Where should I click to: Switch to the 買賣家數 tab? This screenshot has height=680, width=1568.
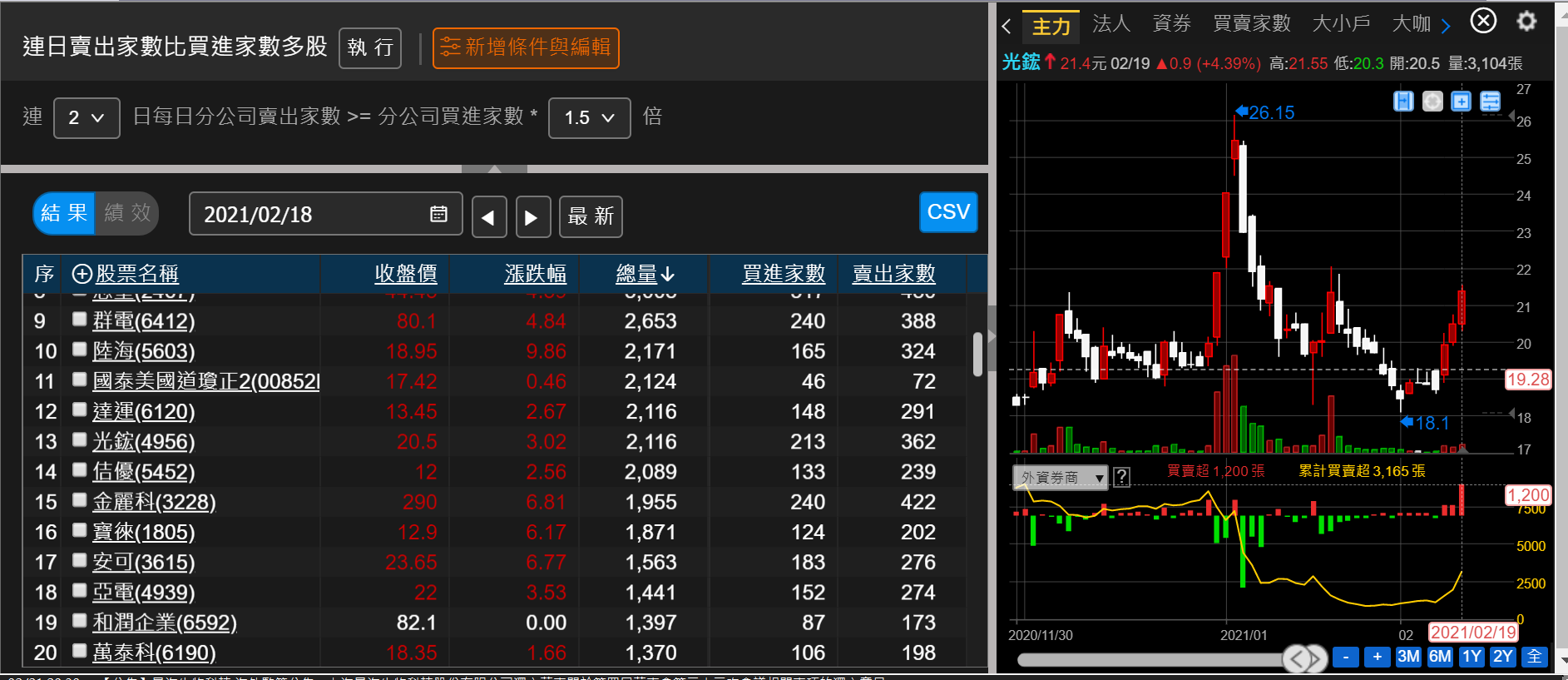click(1251, 24)
